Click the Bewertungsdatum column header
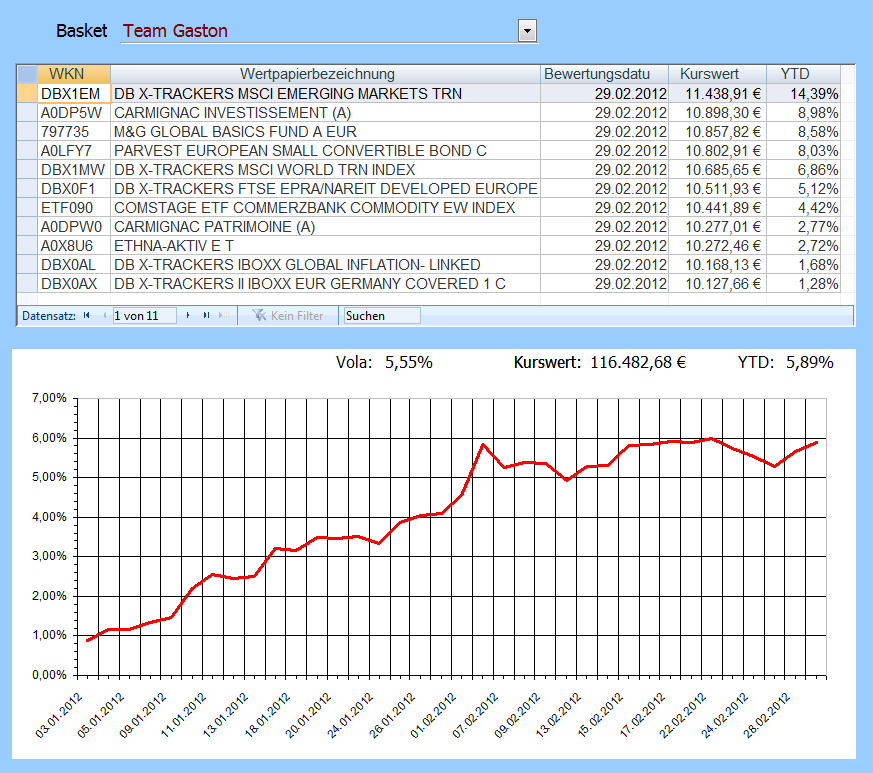Viewport: 873px width, 773px height. (x=604, y=74)
